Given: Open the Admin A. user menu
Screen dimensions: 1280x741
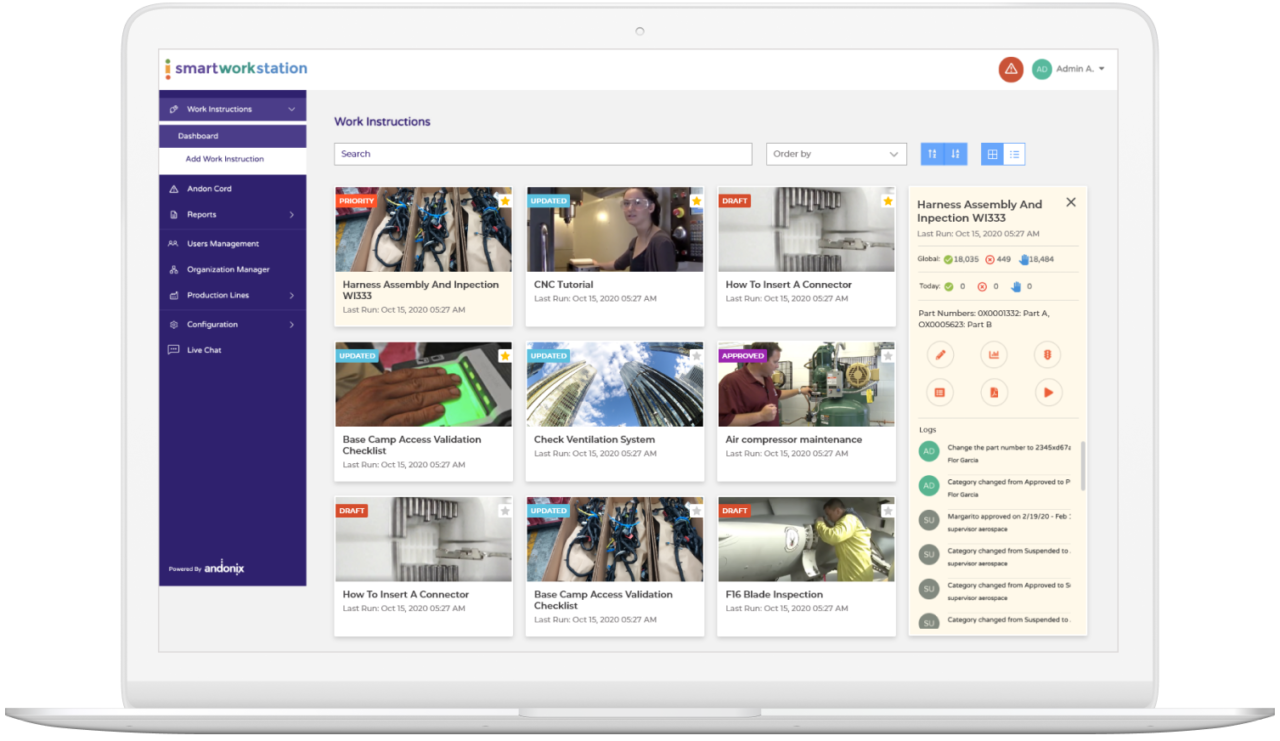Looking at the screenshot, I should click(1070, 69).
